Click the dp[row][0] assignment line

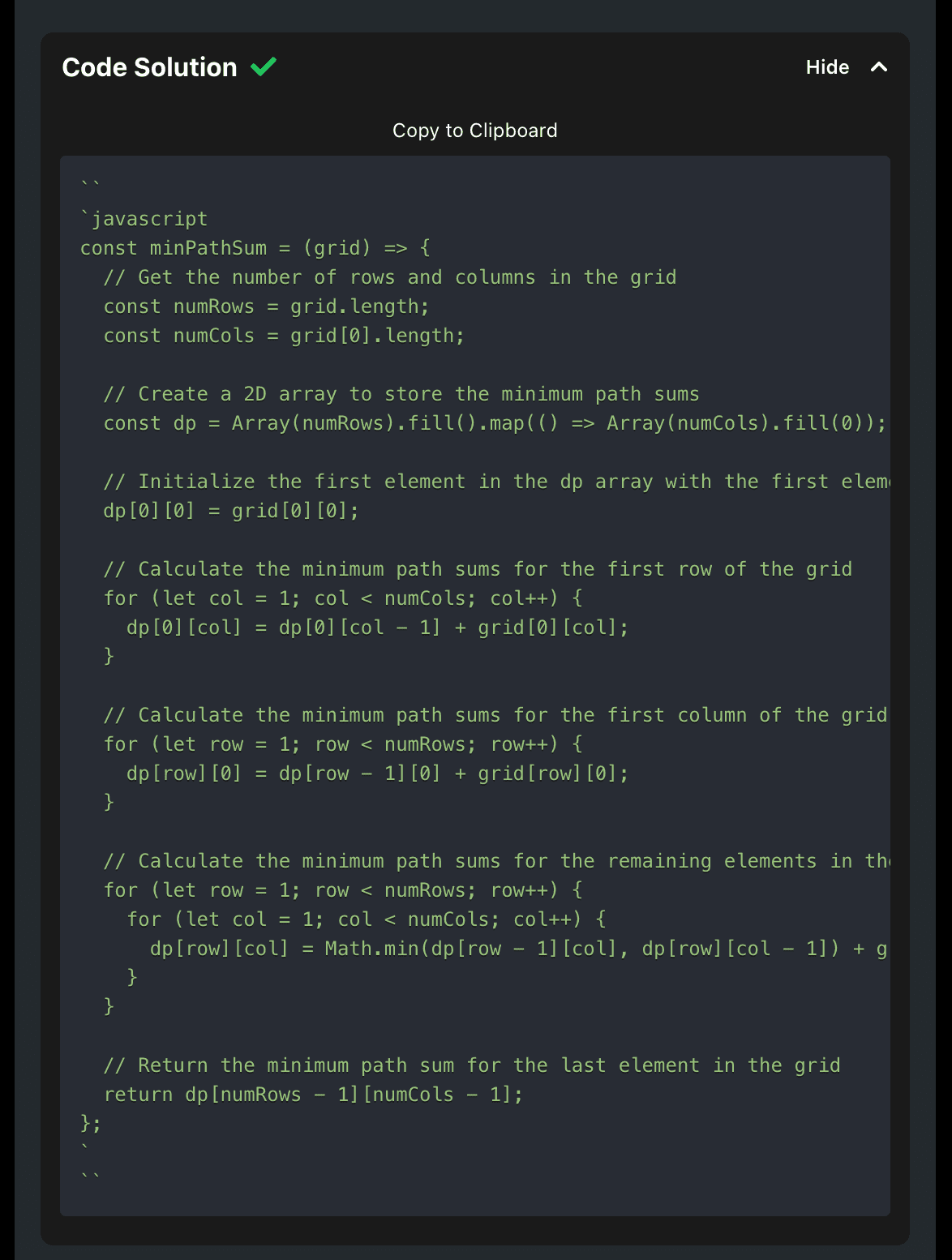tap(377, 774)
